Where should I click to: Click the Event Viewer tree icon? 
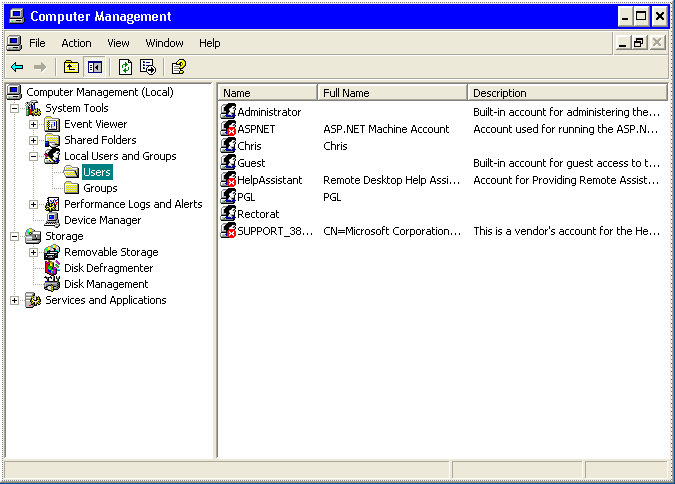pos(52,124)
